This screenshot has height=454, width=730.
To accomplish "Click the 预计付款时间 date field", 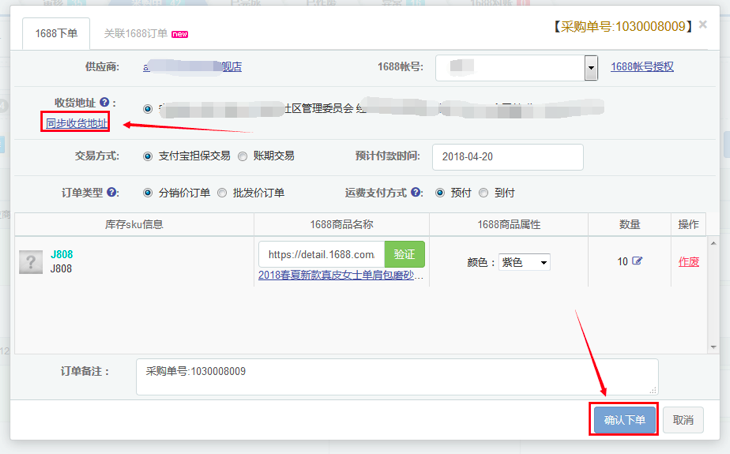I will click(507, 157).
